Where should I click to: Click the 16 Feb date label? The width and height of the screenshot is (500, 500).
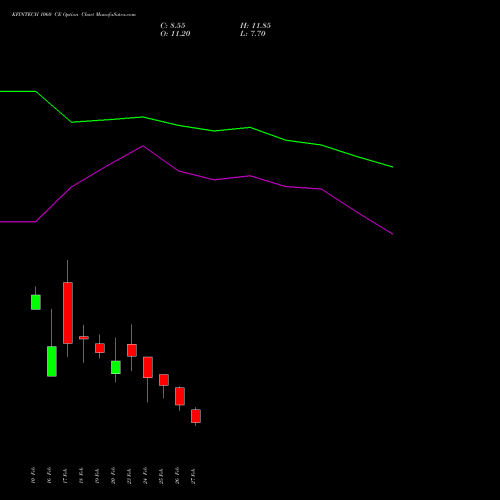(49, 475)
